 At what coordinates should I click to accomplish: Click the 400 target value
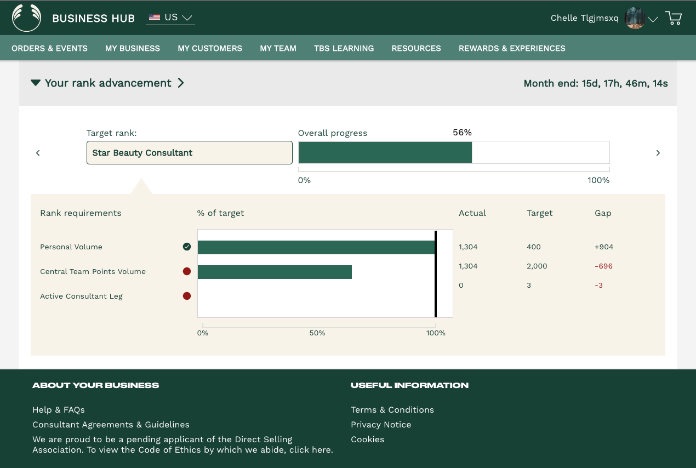click(x=534, y=247)
